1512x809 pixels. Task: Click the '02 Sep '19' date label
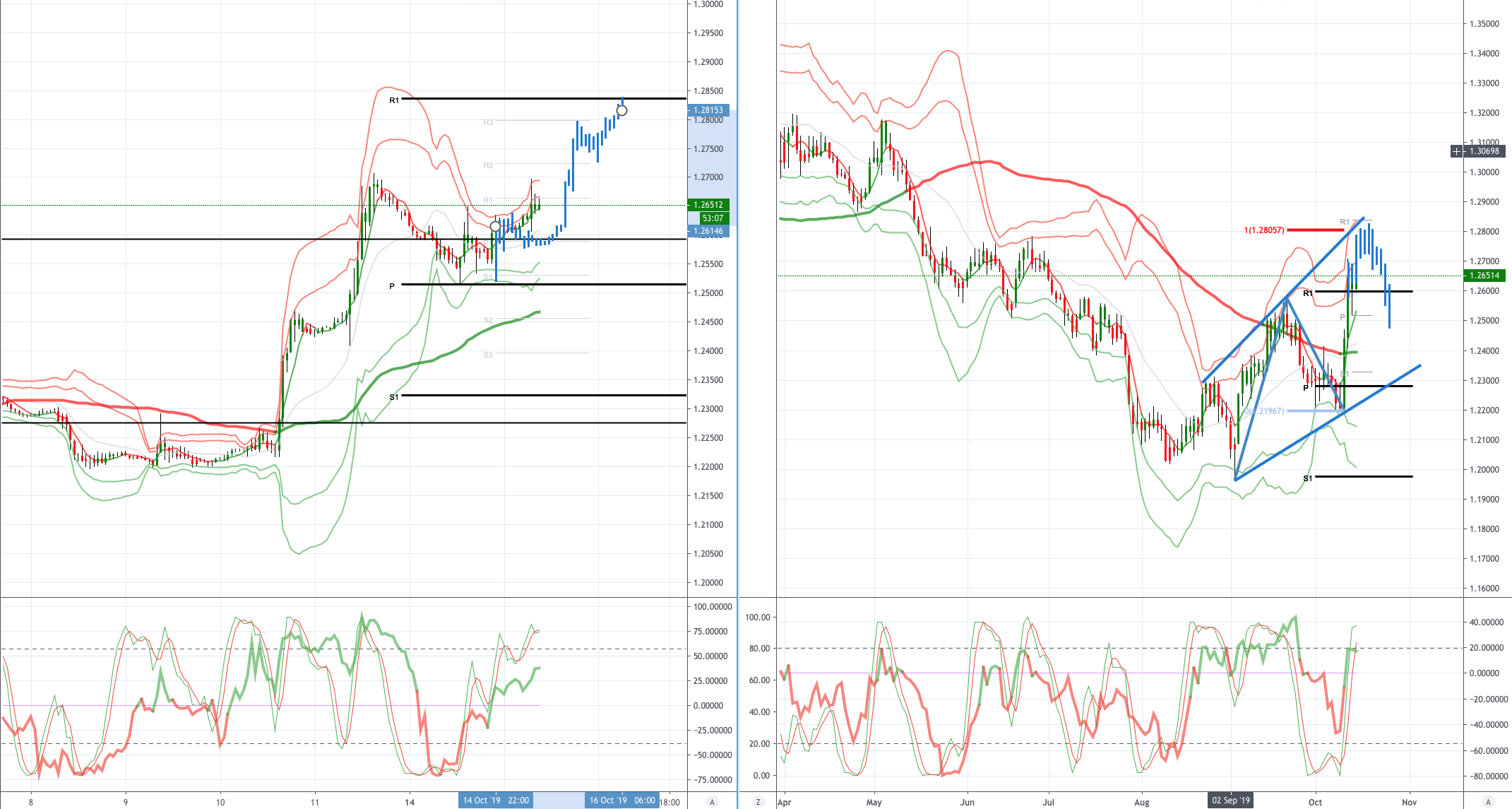pyautogui.click(x=1231, y=801)
